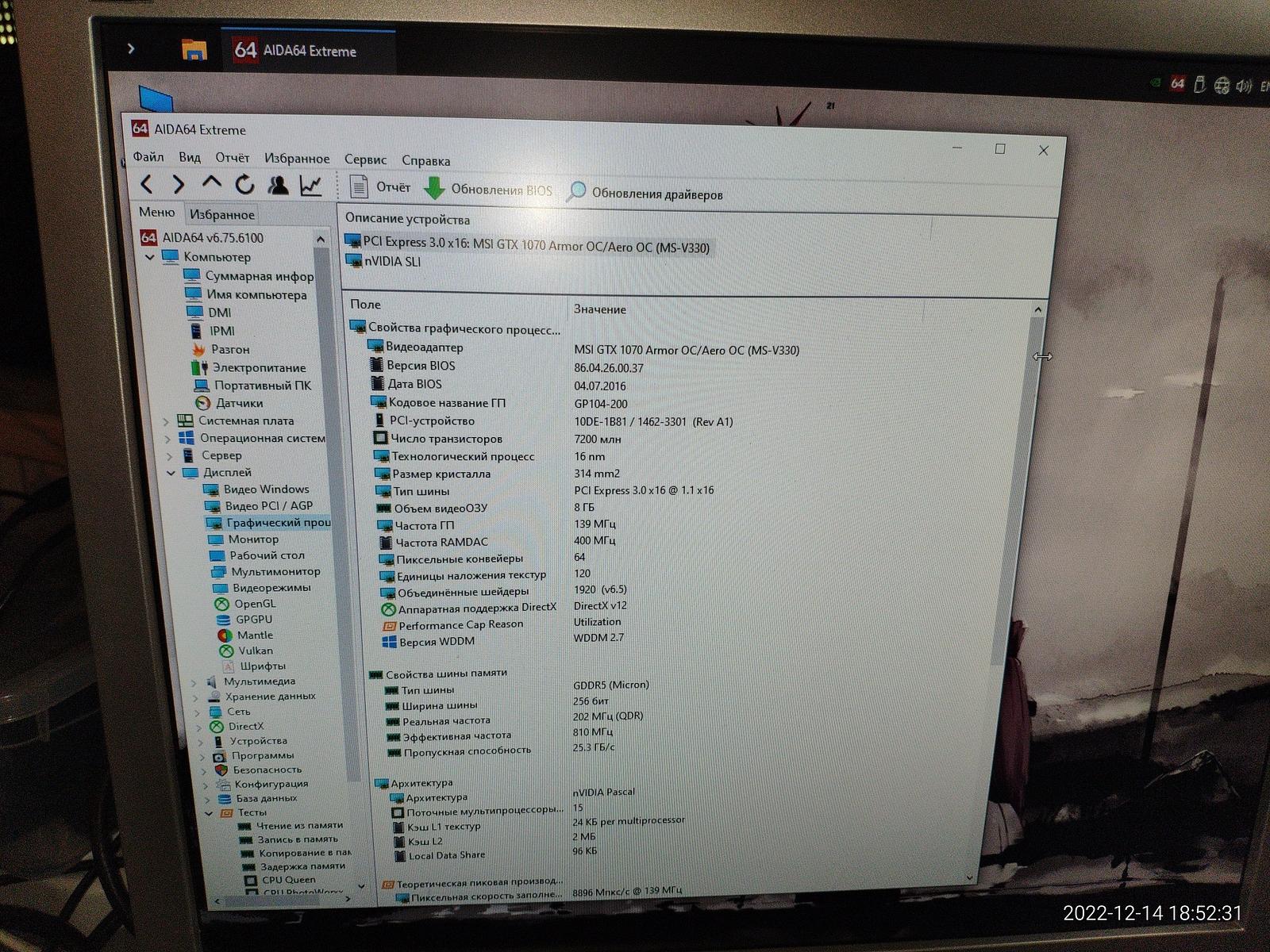Open the graph chart toolbar icon
Screen dimensions: 1270x952
pyautogui.click(x=310, y=186)
